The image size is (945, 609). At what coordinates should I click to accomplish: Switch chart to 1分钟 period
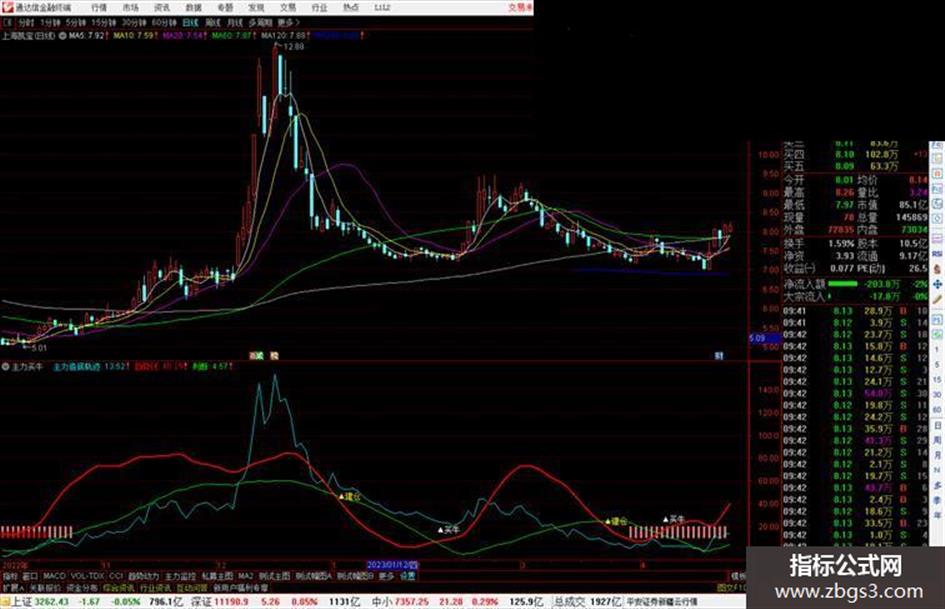click(x=51, y=23)
